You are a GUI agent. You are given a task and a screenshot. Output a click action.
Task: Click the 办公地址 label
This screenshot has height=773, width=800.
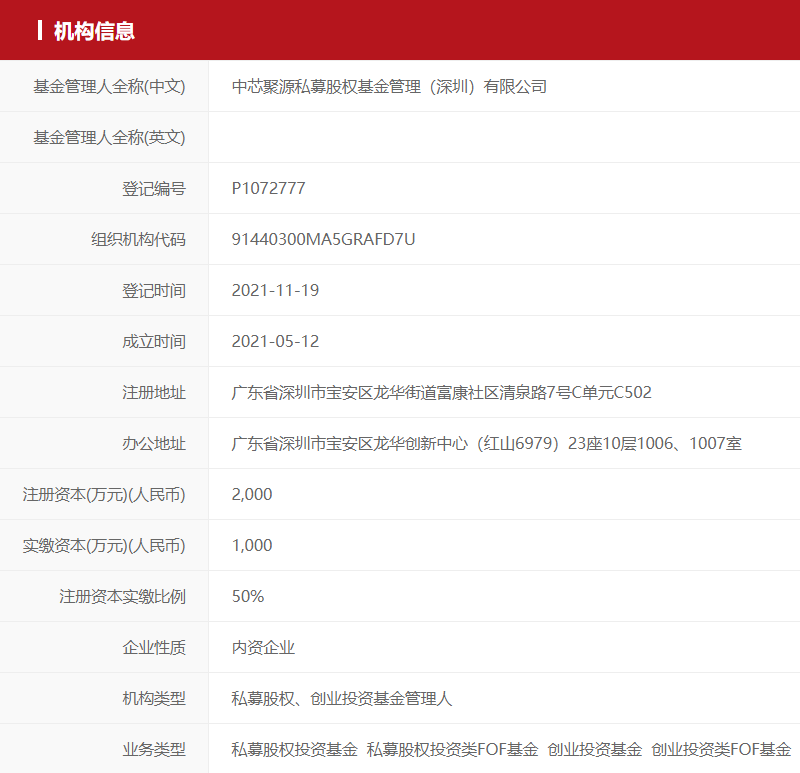click(154, 443)
